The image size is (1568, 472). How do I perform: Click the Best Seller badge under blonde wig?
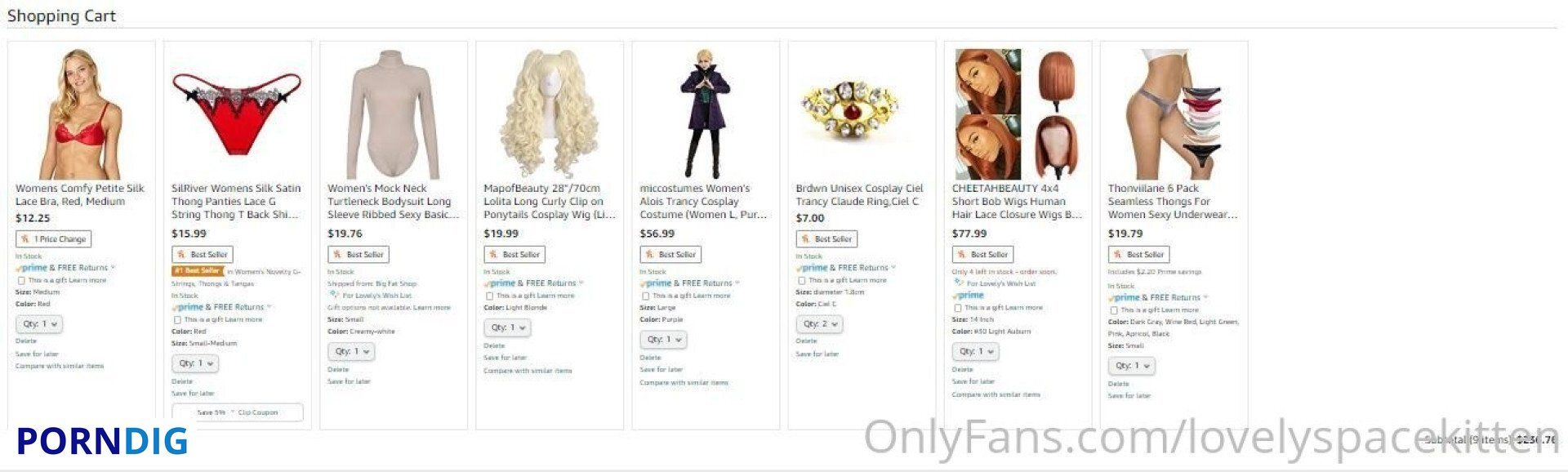514,255
